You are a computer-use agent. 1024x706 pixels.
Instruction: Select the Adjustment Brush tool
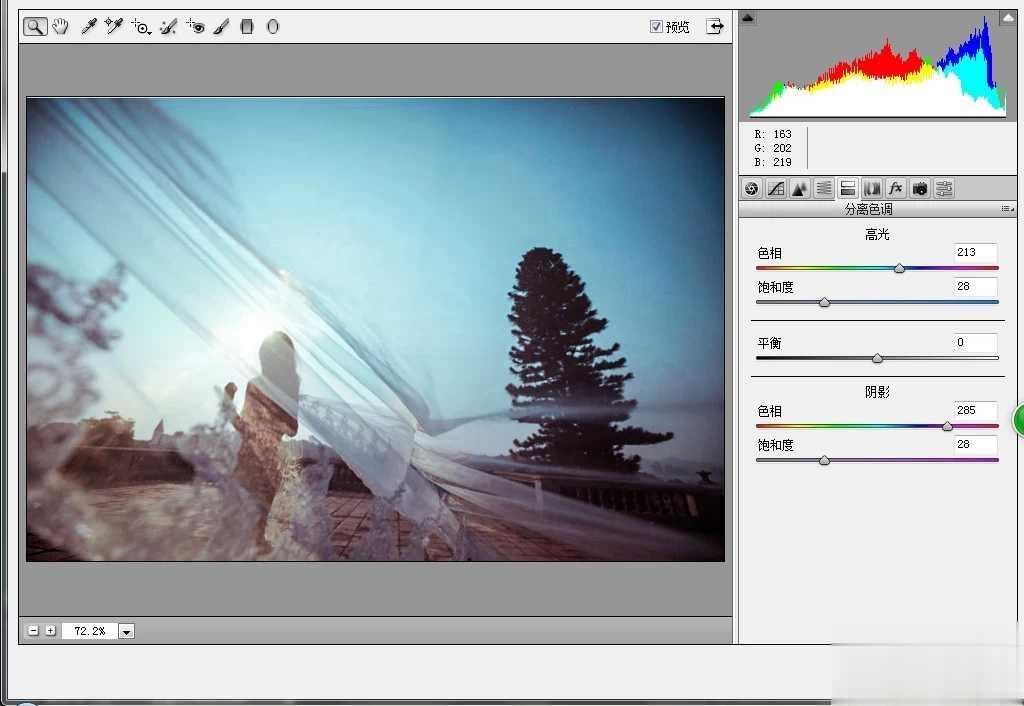coord(221,27)
